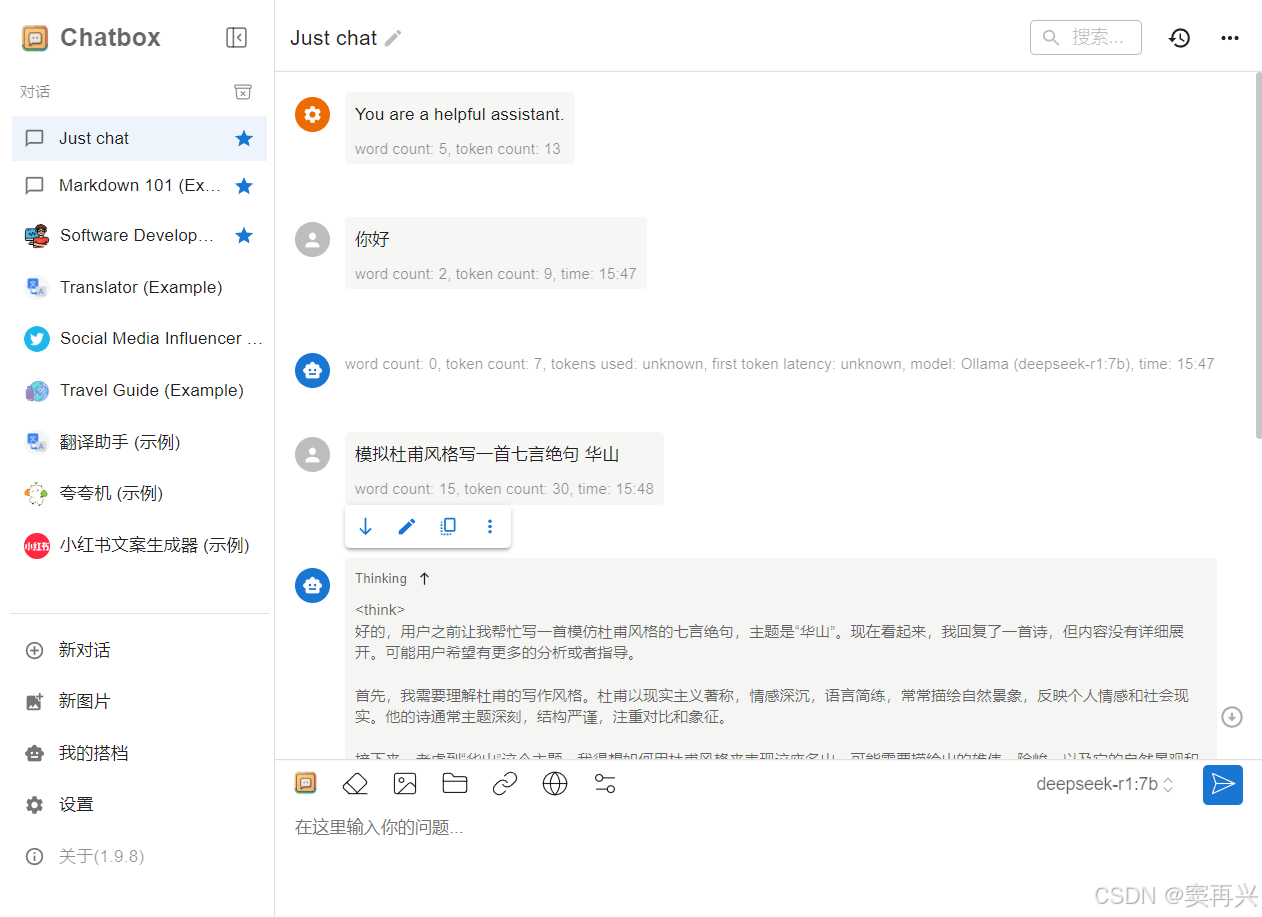
Task: Open the Travel Guide (Example) conversation
Action: pyautogui.click(x=139, y=390)
